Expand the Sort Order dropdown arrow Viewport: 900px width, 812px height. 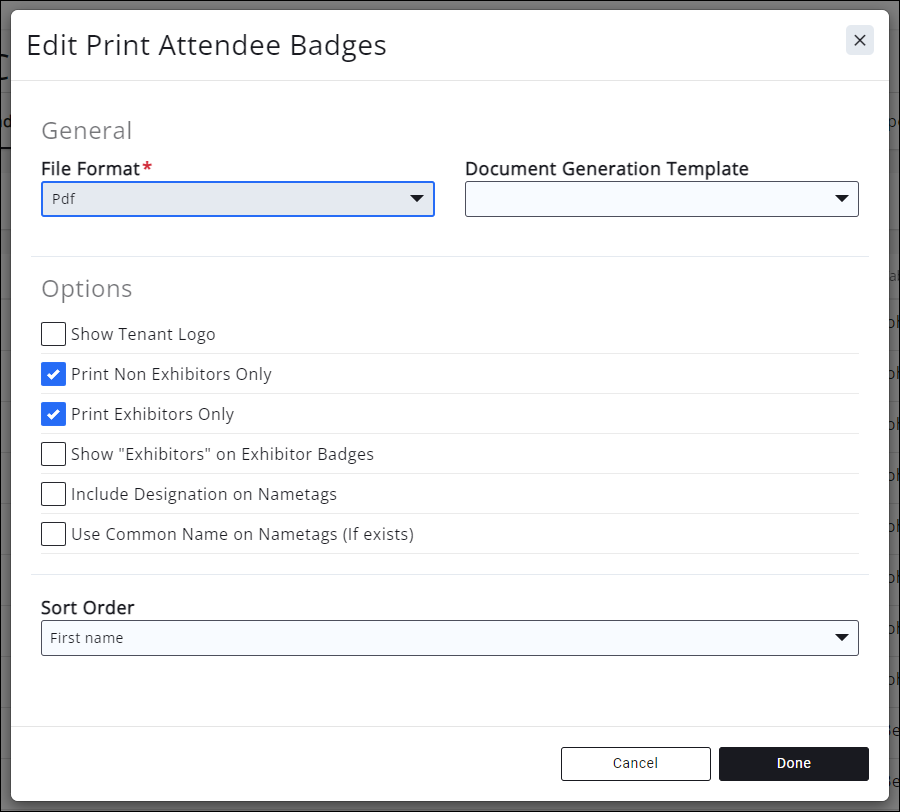click(x=841, y=638)
